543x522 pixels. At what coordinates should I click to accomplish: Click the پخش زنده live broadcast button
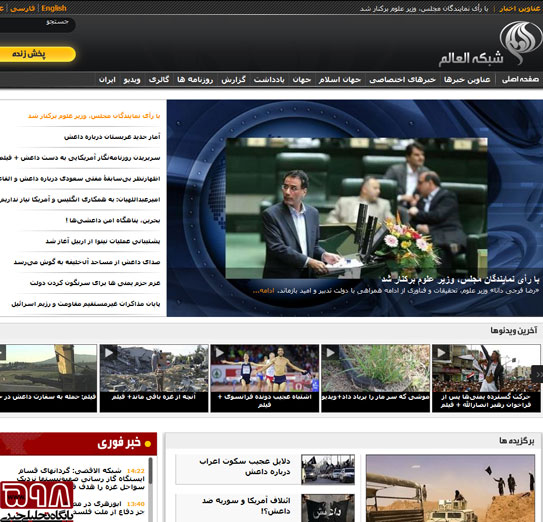pos(36,54)
